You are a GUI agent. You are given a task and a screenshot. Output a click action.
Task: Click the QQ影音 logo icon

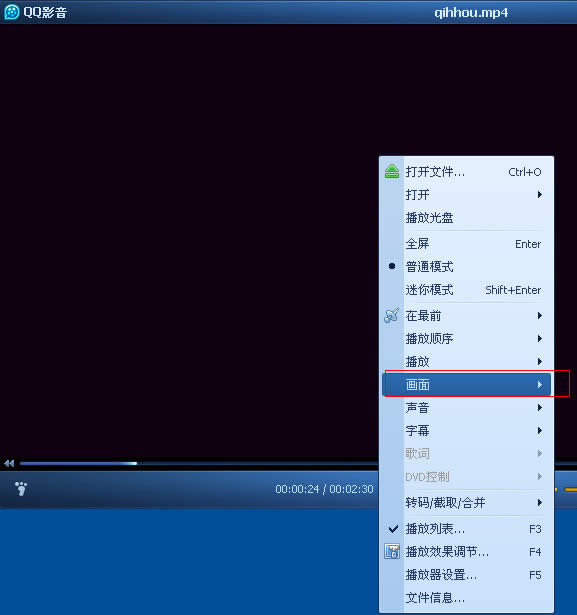[x=11, y=12]
